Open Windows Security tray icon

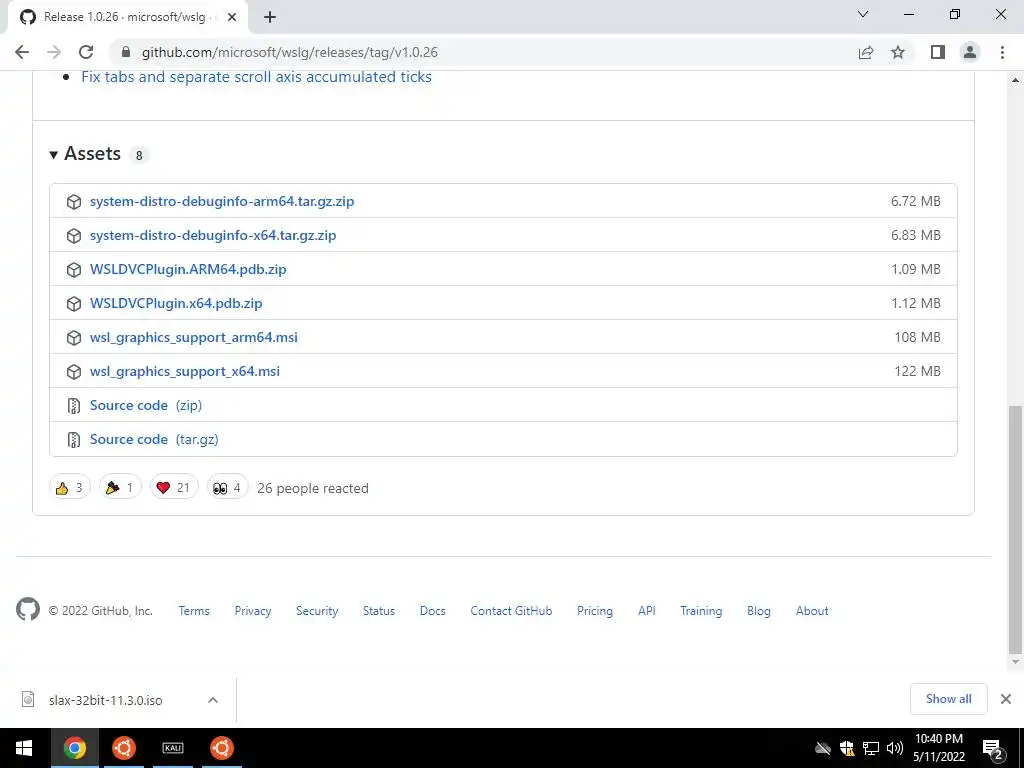pos(847,748)
